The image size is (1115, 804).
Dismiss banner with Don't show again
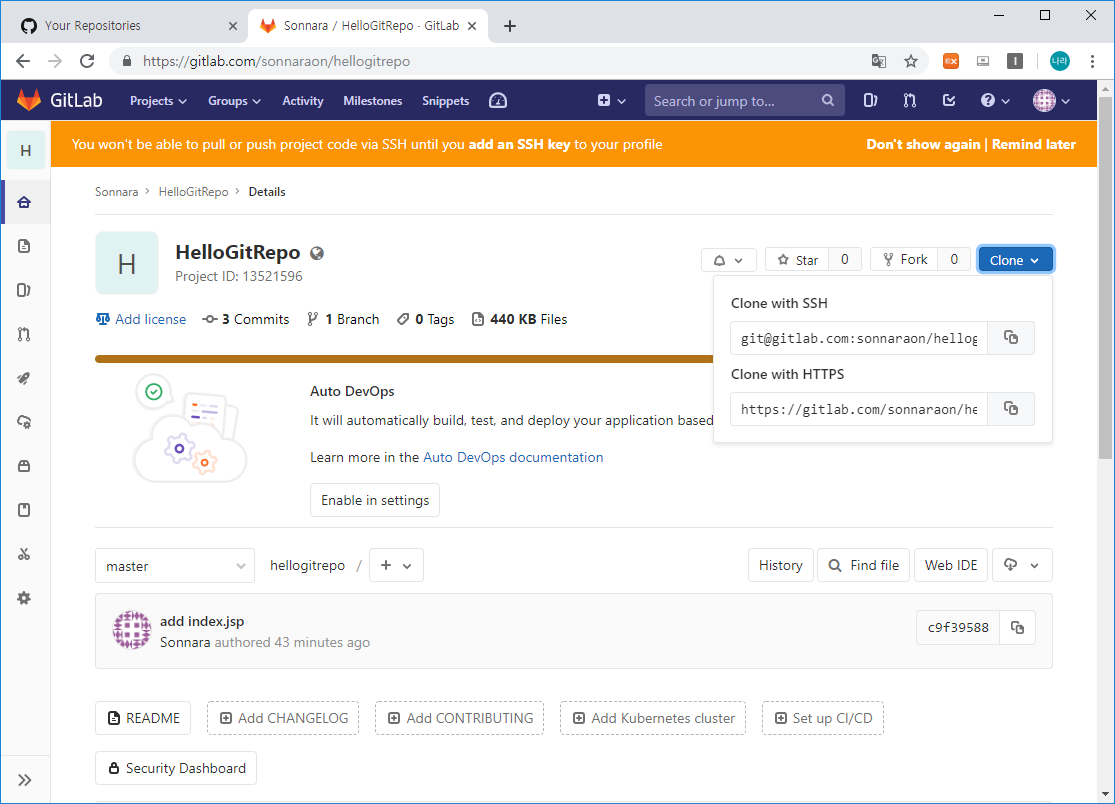[x=923, y=144]
